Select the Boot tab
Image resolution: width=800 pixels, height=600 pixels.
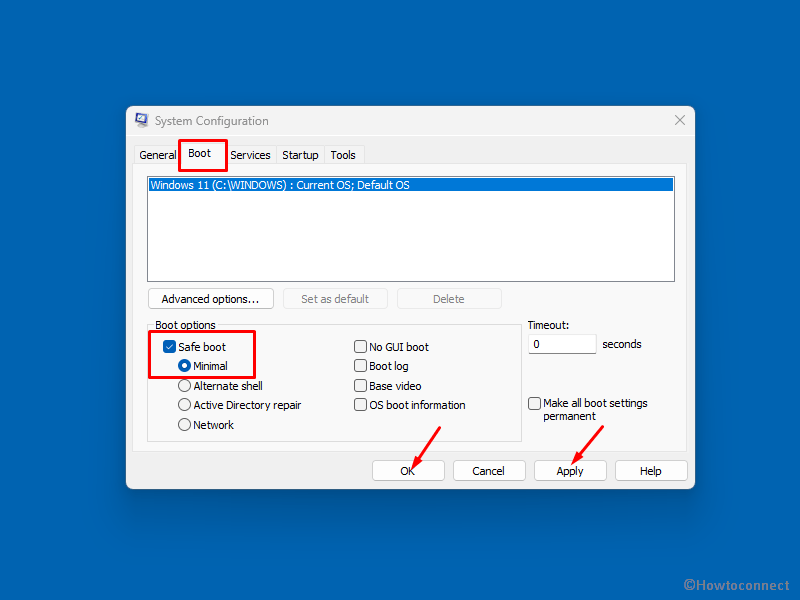199,154
